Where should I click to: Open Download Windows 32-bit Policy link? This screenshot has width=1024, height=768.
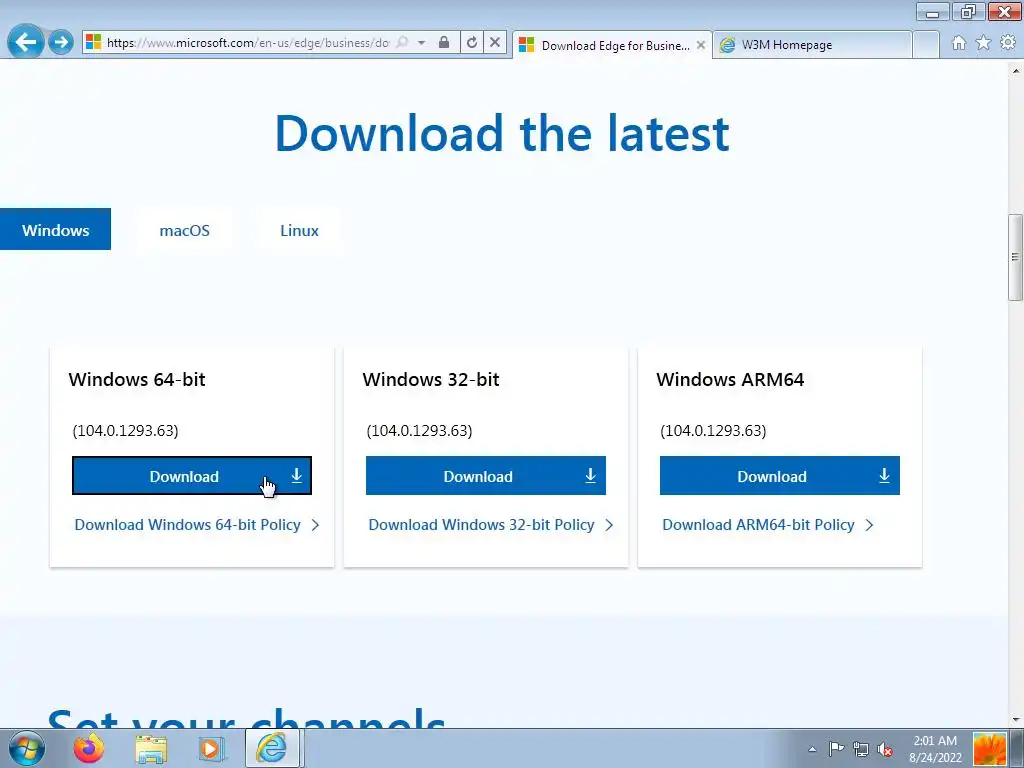[x=490, y=525]
